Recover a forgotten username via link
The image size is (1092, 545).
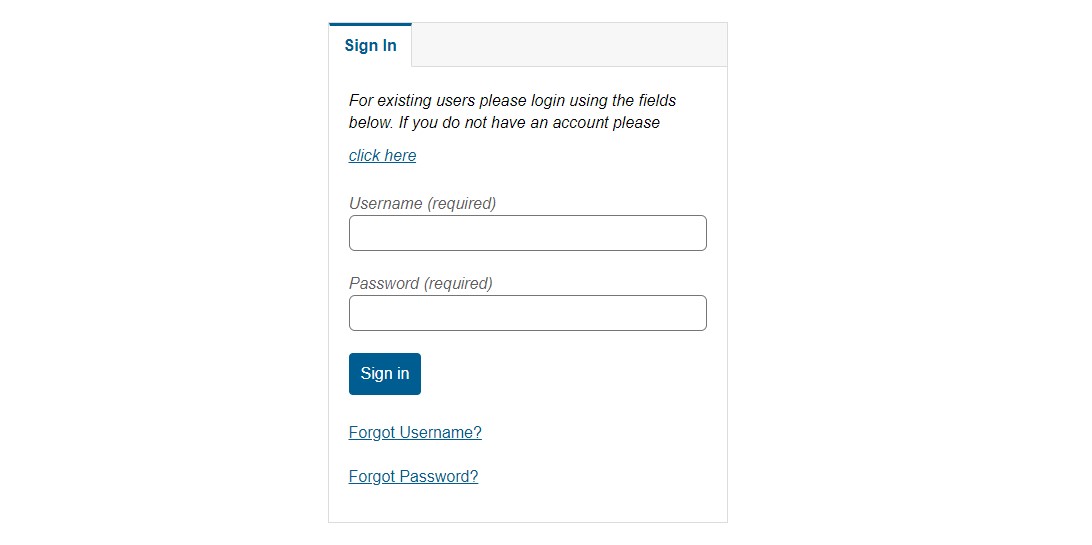click(x=415, y=433)
